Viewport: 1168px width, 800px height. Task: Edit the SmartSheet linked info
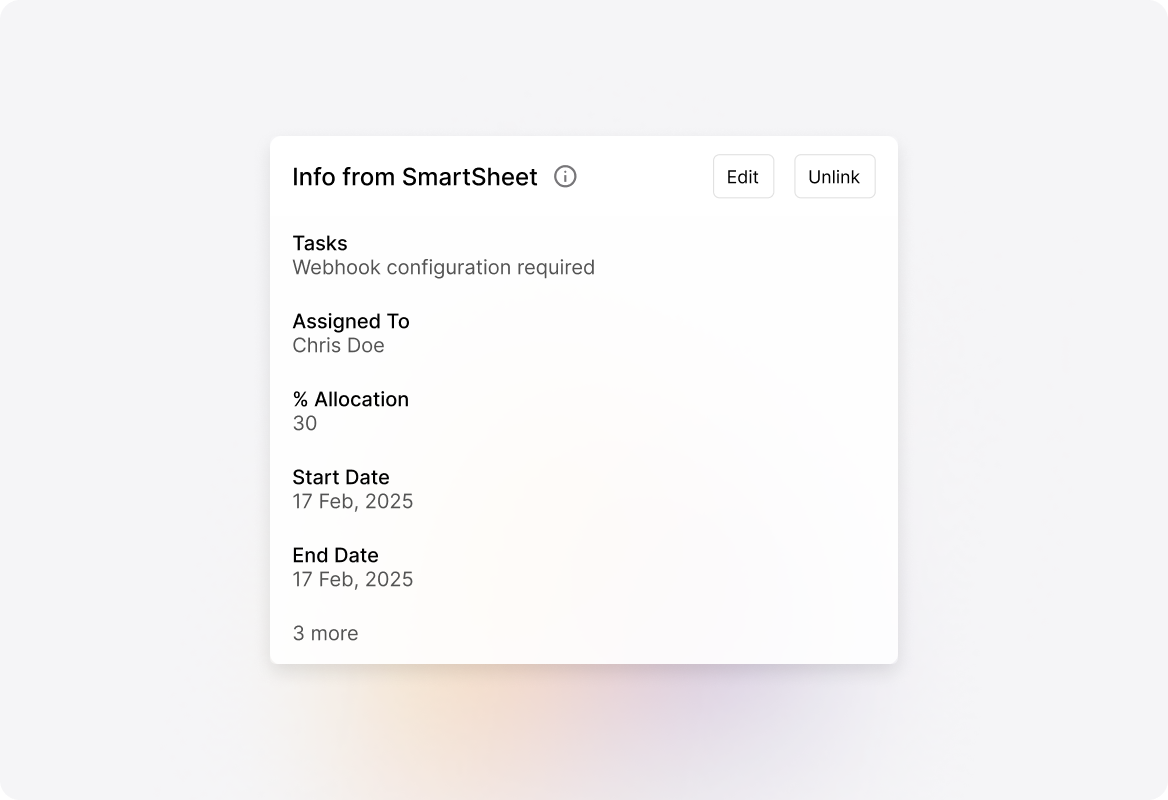click(x=743, y=176)
